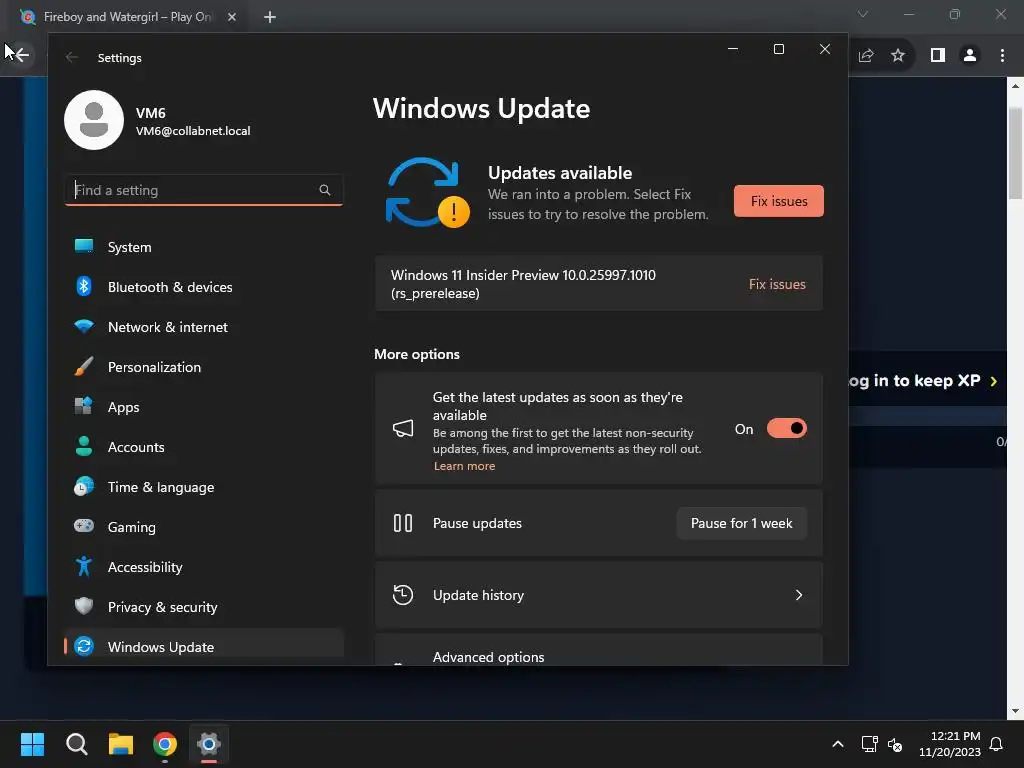The width and height of the screenshot is (1024, 768).
Task: Switch to Chrome from the taskbar
Action: tap(165, 744)
